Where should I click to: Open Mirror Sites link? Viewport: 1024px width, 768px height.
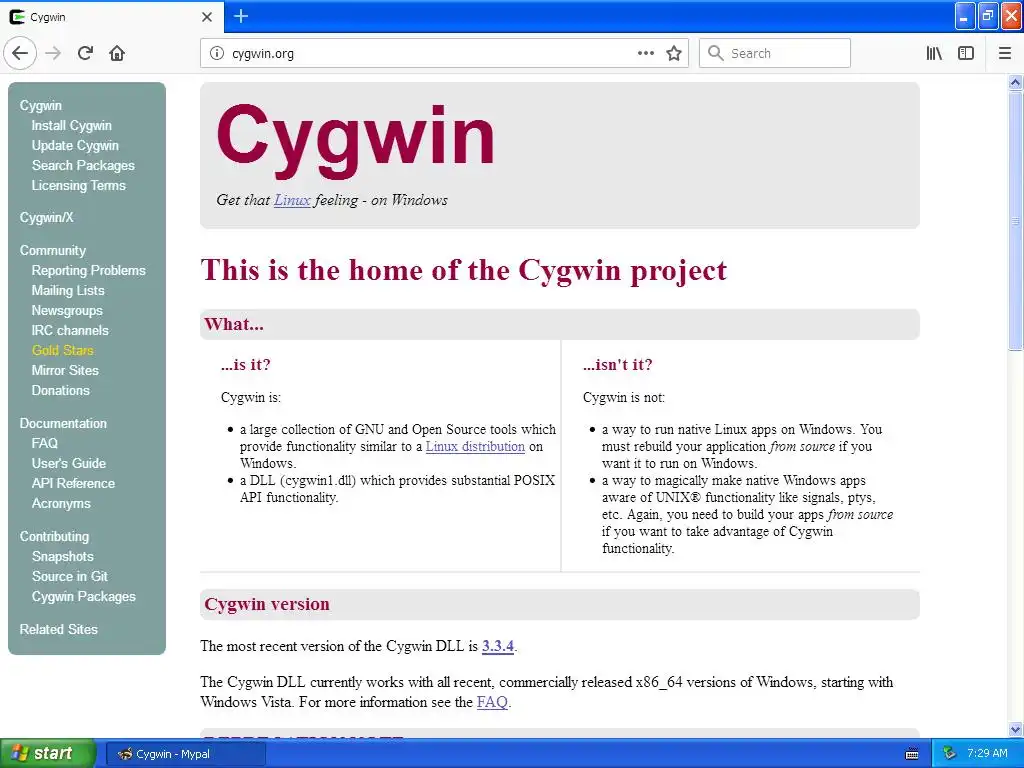[65, 370]
